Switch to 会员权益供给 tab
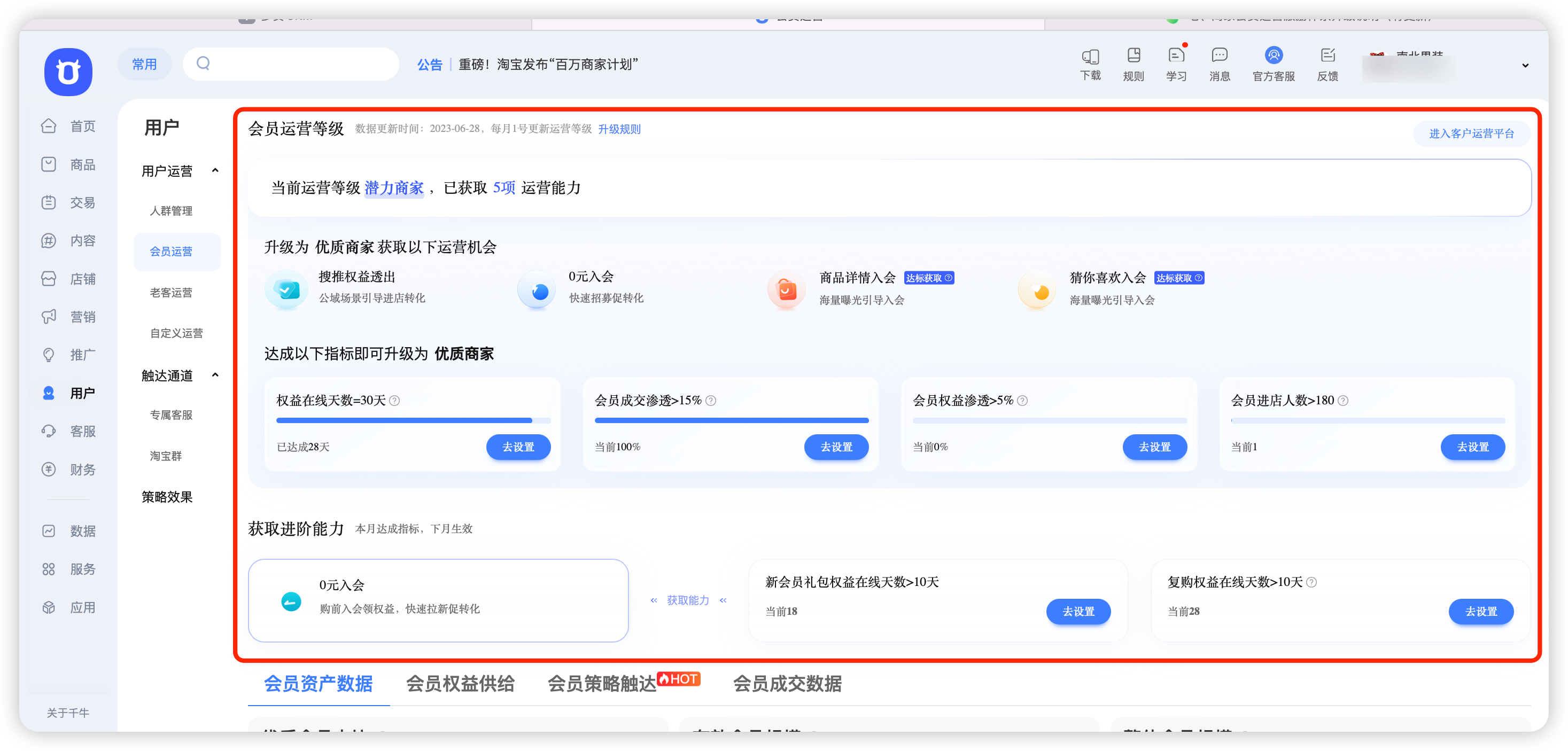Image resolution: width=1568 pixels, height=751 pixels. (x=460, y=684)
